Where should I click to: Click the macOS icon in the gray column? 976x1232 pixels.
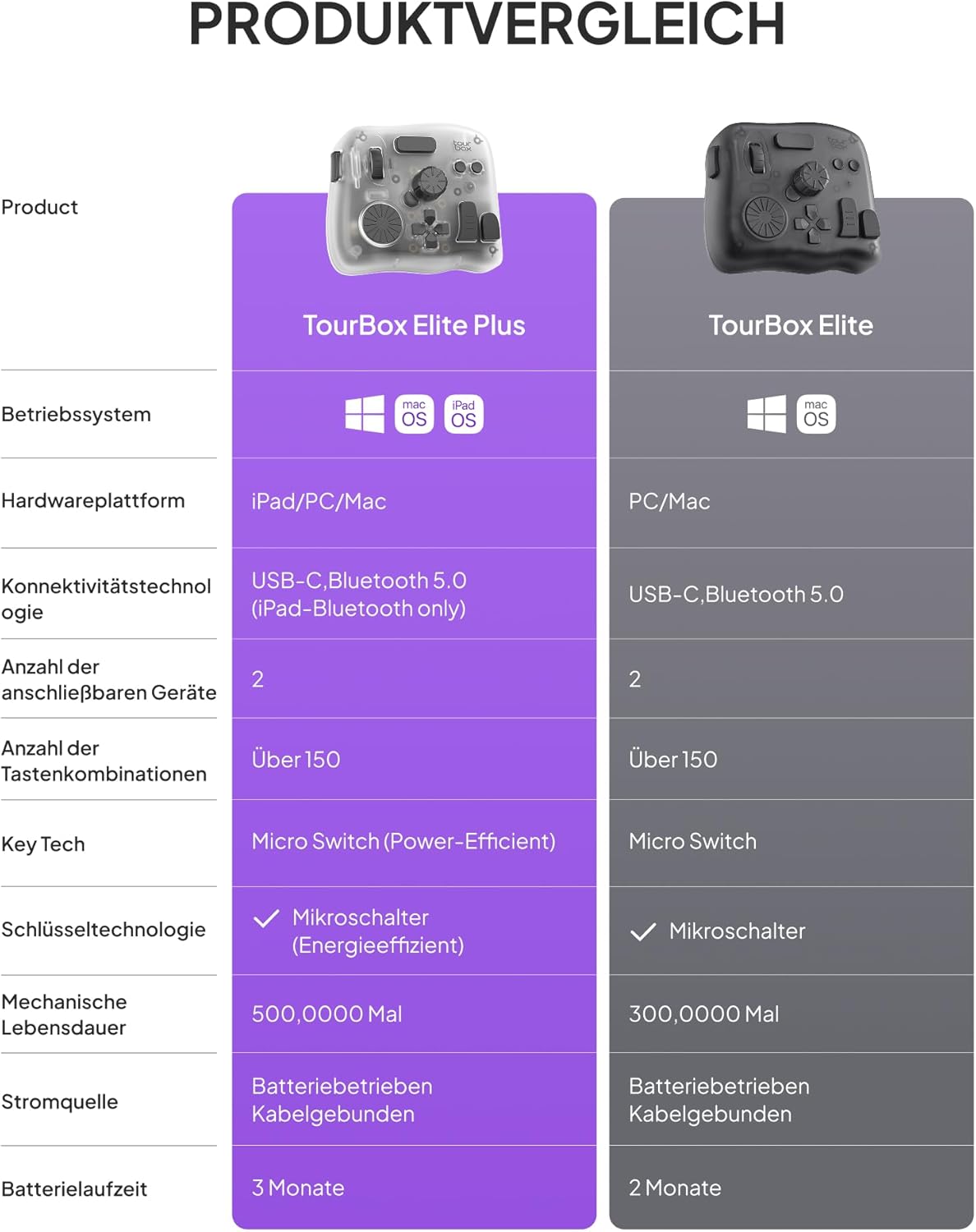[x=816, y=414]
